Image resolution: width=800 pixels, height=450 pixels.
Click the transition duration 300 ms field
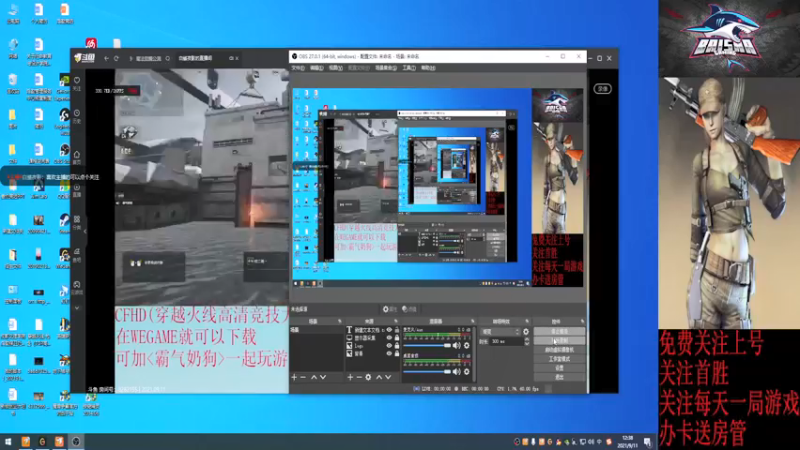506,341
